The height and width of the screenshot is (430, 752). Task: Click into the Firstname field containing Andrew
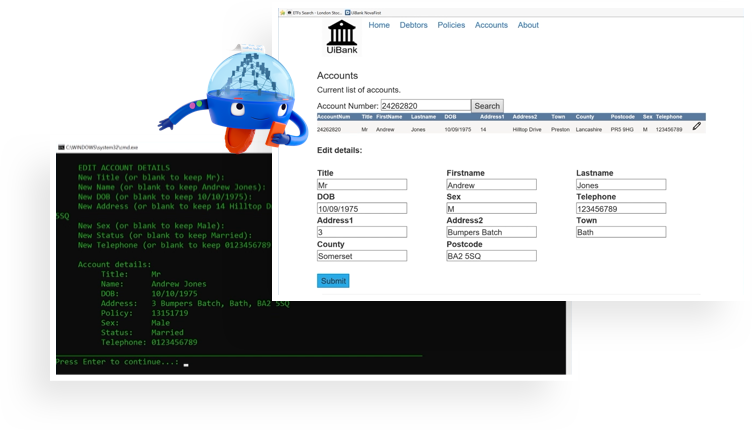coord(491,185)
